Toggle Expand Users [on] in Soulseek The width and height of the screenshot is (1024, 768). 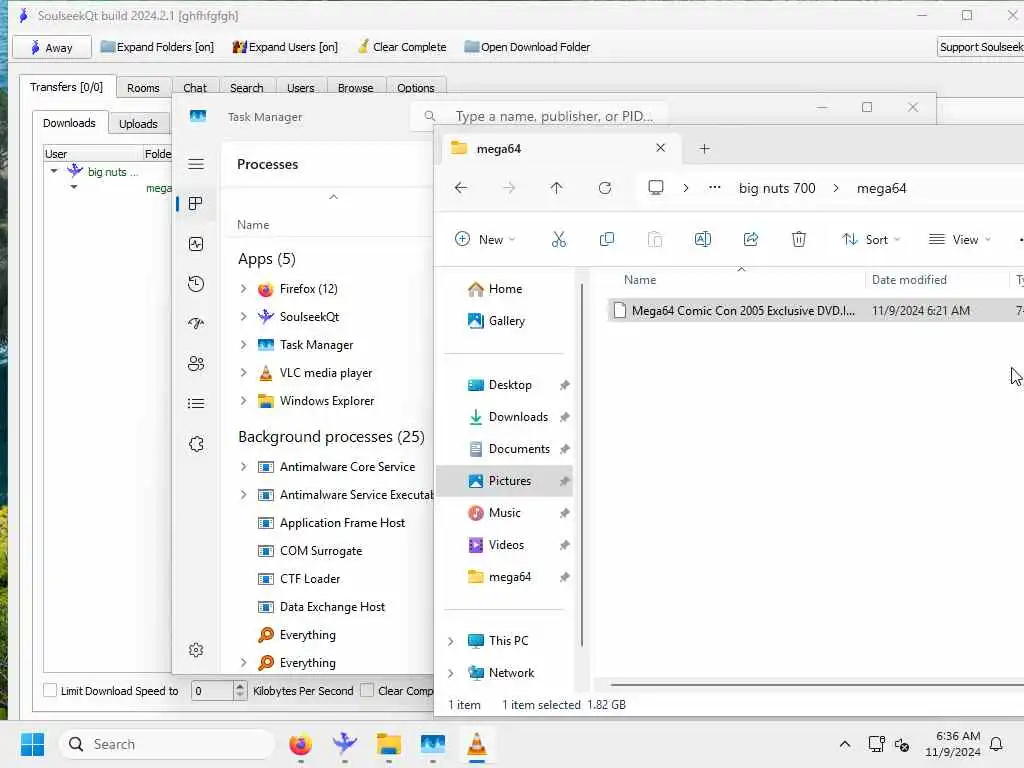tap(285, 47)
